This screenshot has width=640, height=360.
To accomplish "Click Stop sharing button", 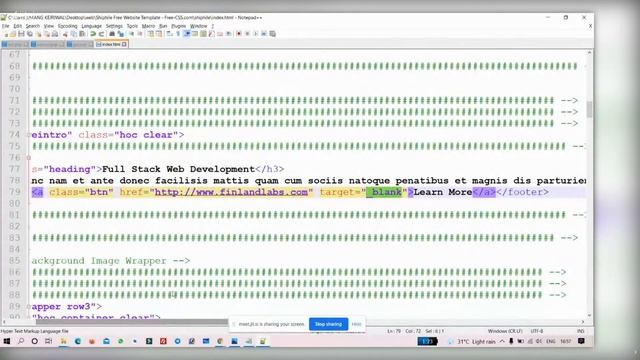I will click(329, 324).
